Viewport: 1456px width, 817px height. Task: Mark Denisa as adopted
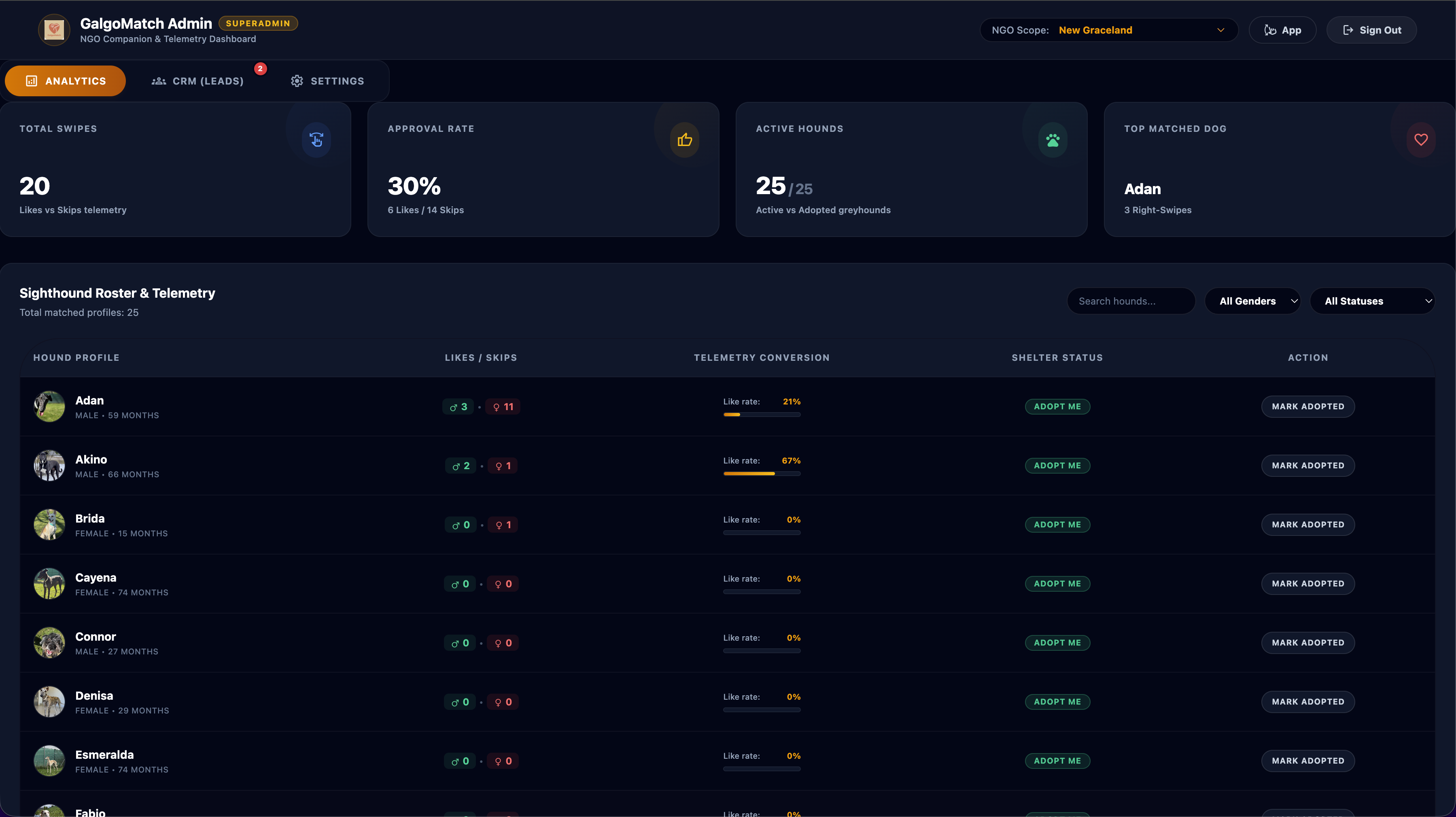point(1308,702)
